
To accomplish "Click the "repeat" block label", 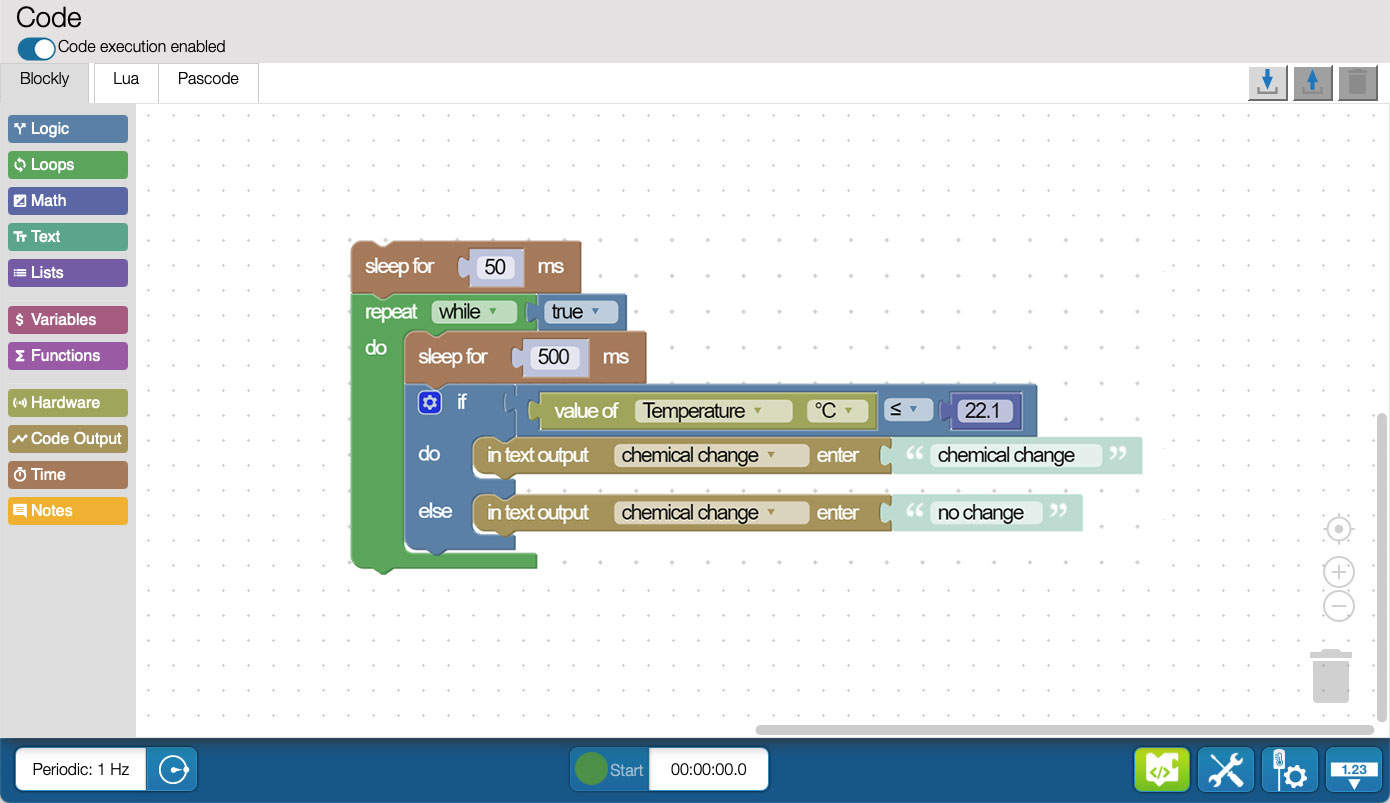I will [x=391, y=312].
